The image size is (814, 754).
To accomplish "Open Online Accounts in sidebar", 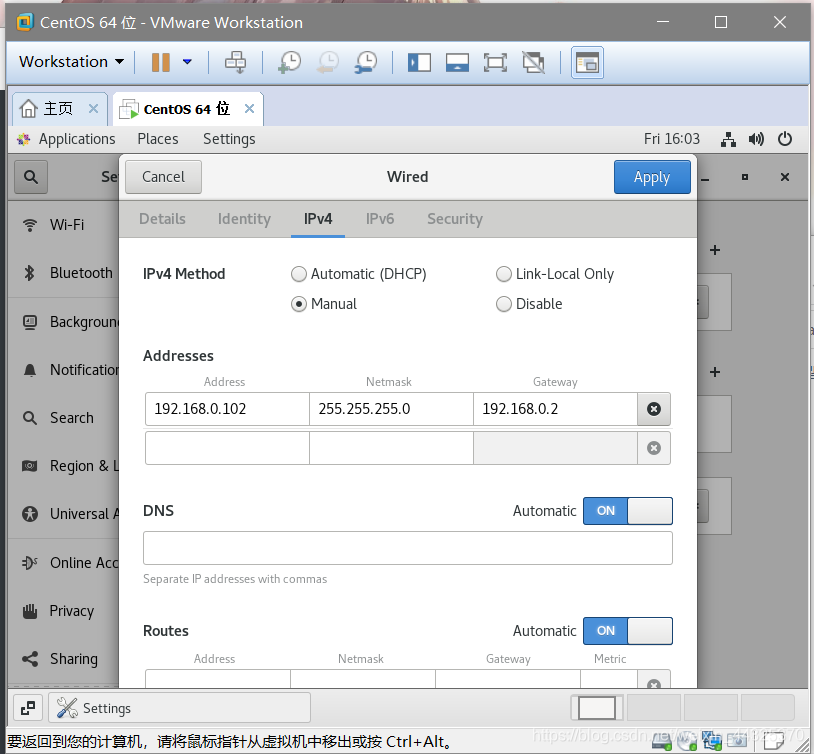I will (x=63, y=563).
